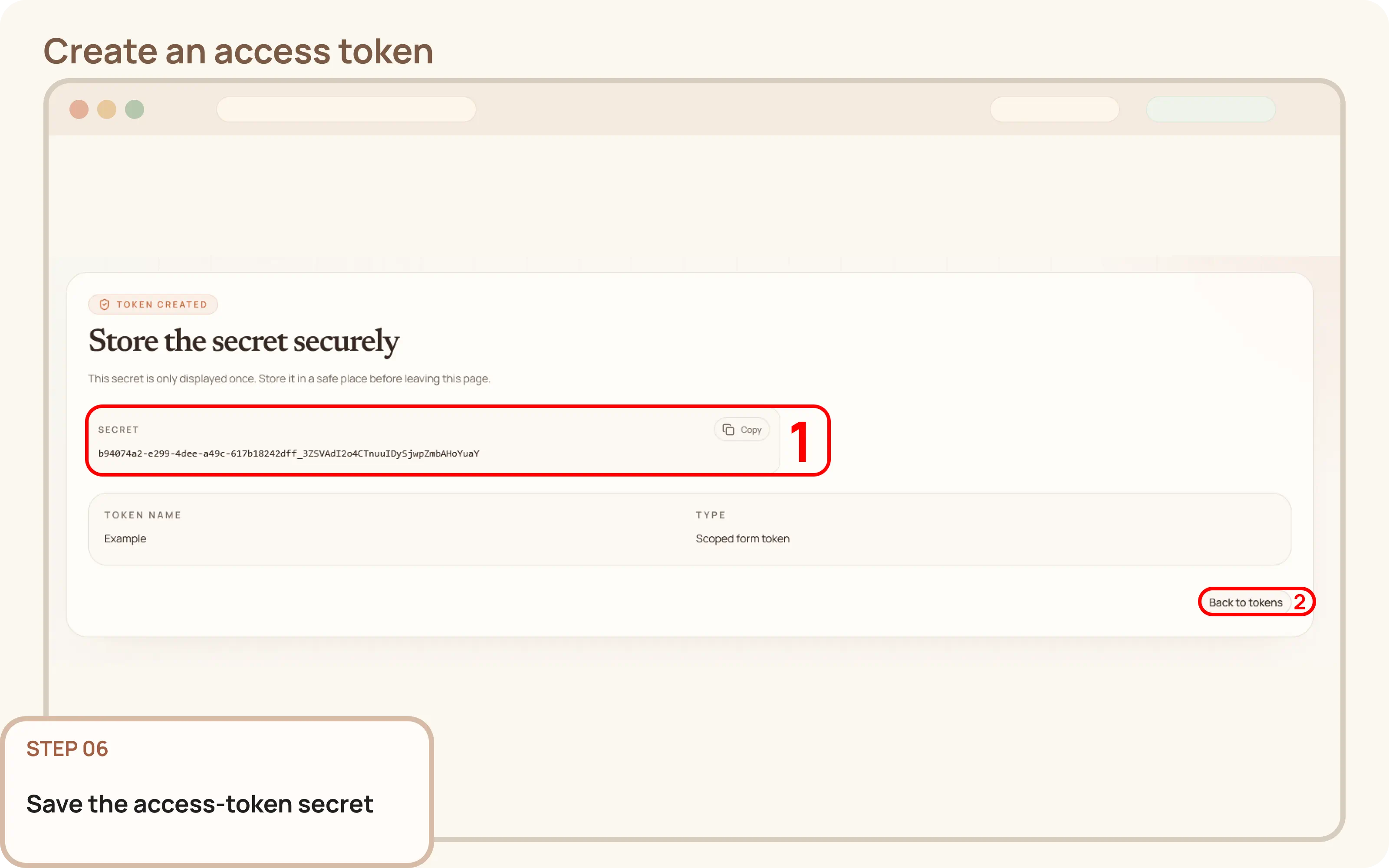
Task: Click the TOKEN CREATED status badge
Action: pos(153,304)
